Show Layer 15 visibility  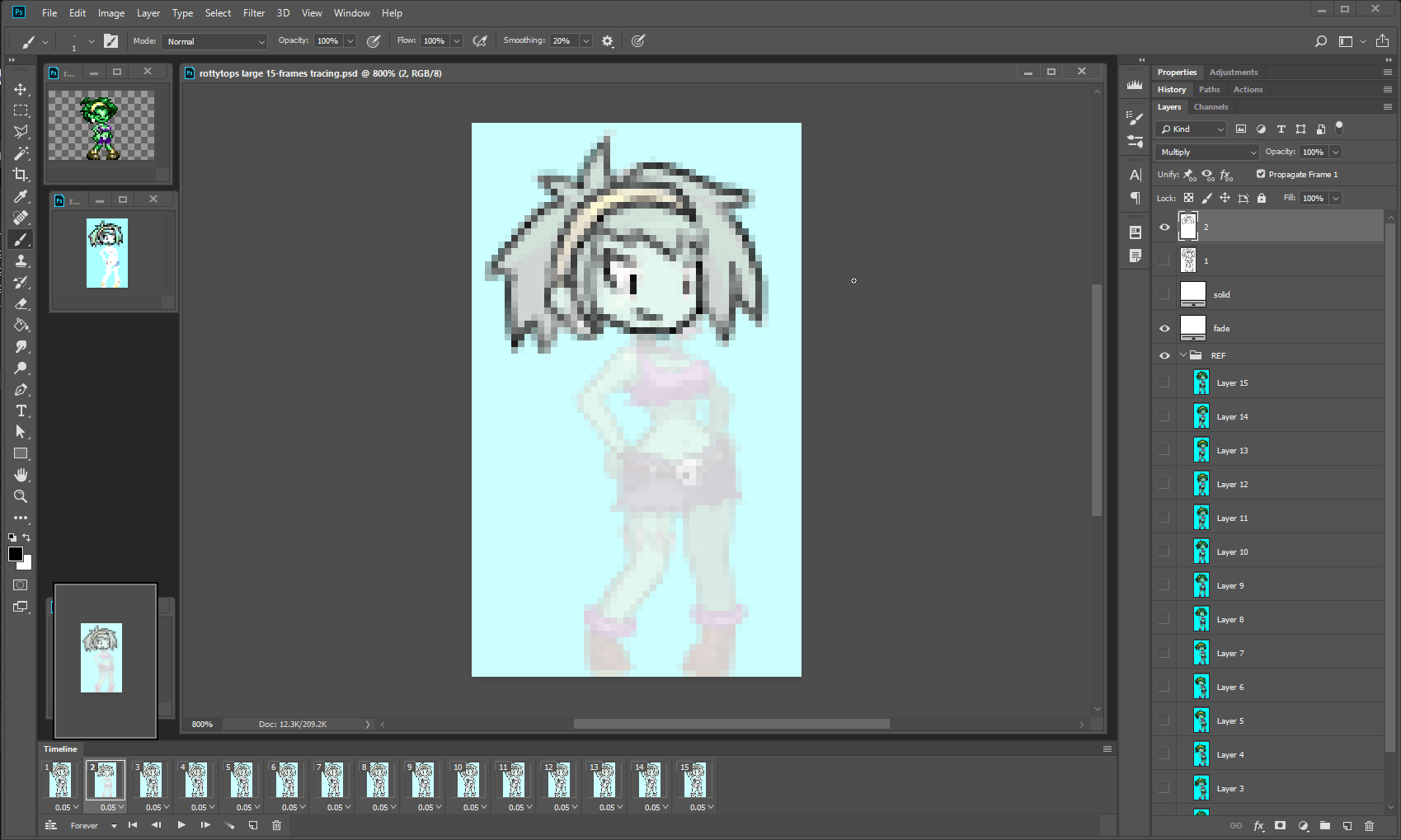[x=1164, y=382]
